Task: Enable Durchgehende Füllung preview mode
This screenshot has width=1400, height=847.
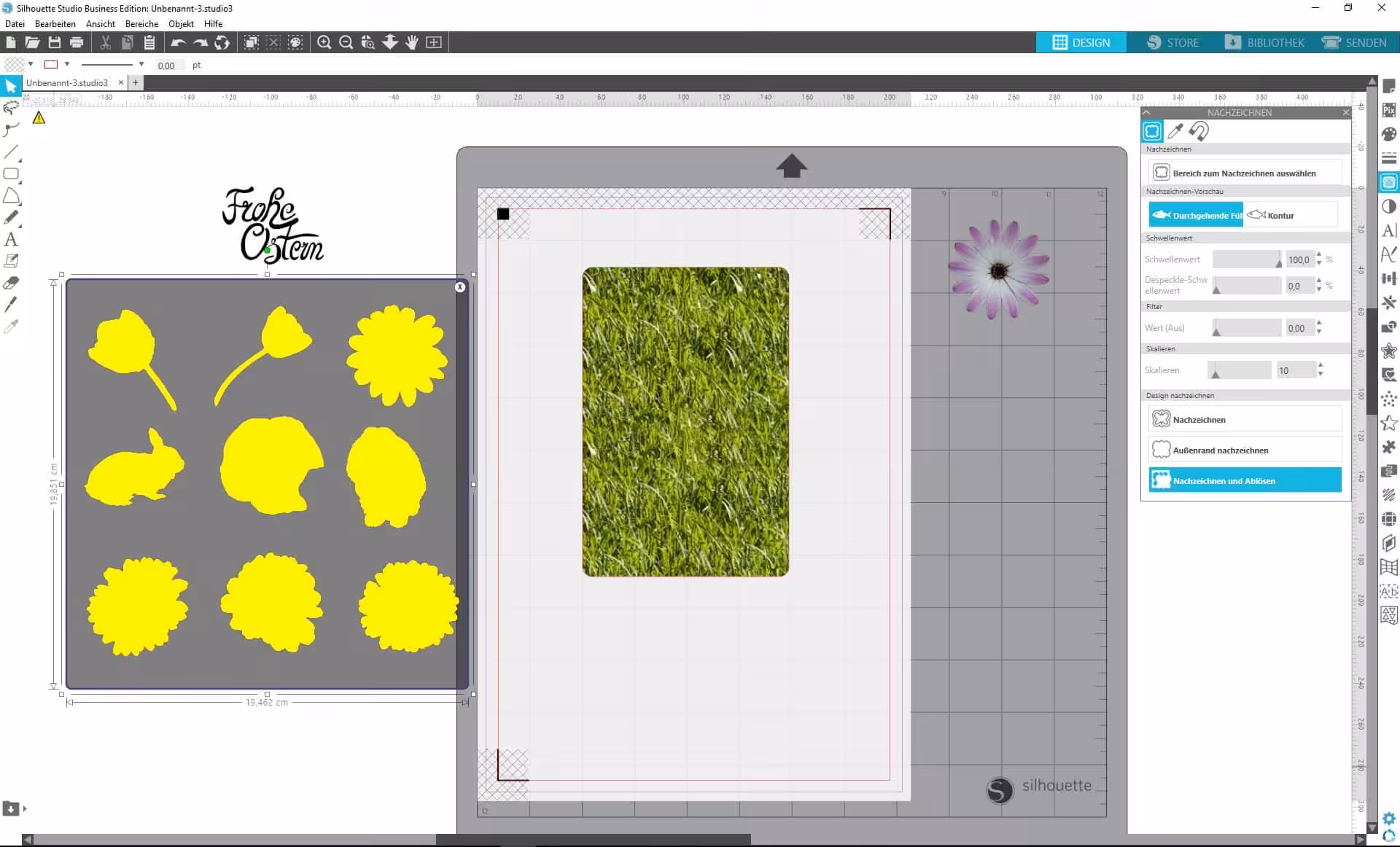Action: (1196, 215)
